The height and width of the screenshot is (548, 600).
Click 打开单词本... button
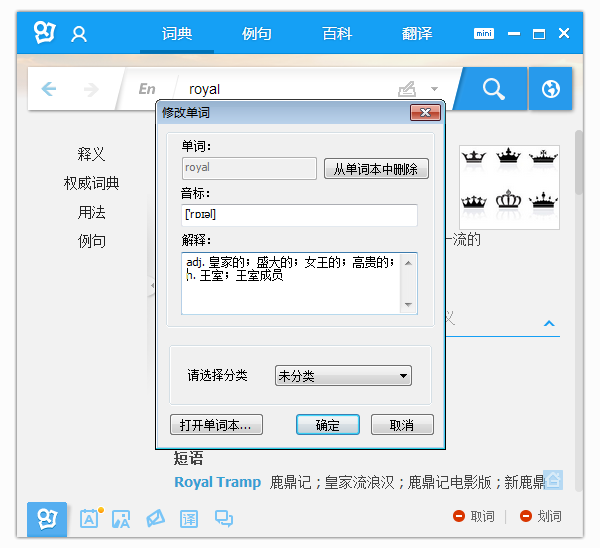216,425
